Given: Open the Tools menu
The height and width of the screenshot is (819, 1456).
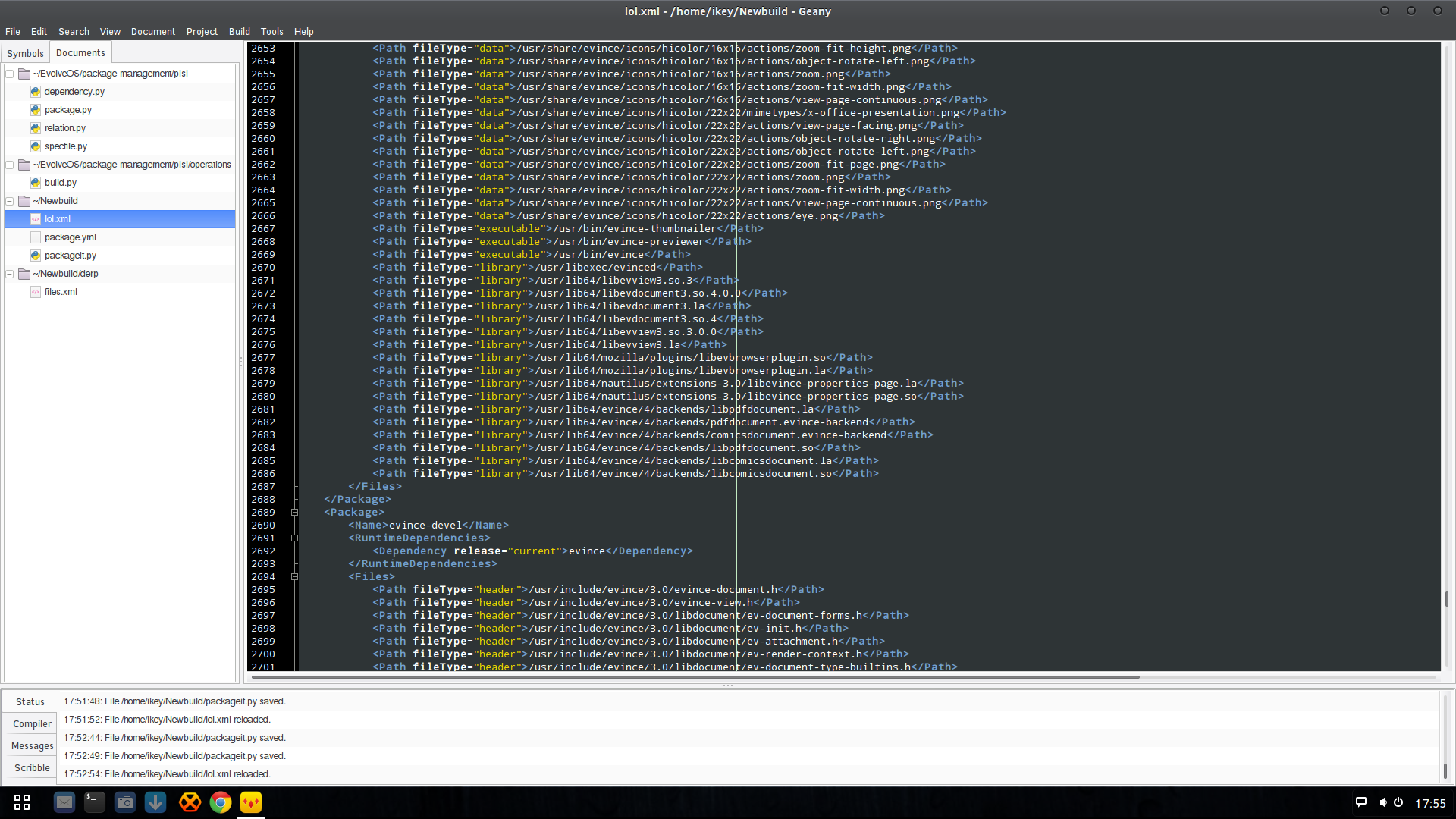Looking at the screenshot, I should coord(271,32).
